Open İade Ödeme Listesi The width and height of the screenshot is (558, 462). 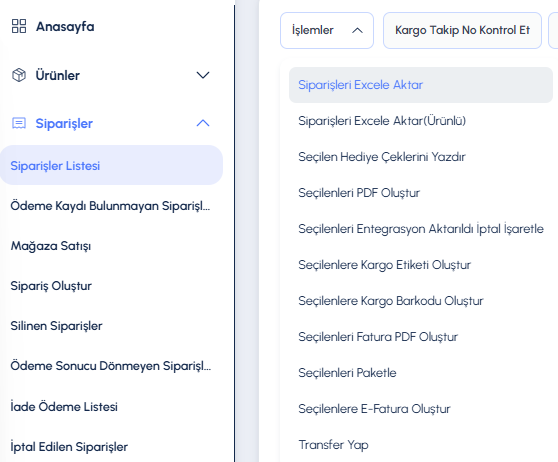[64, 406]
